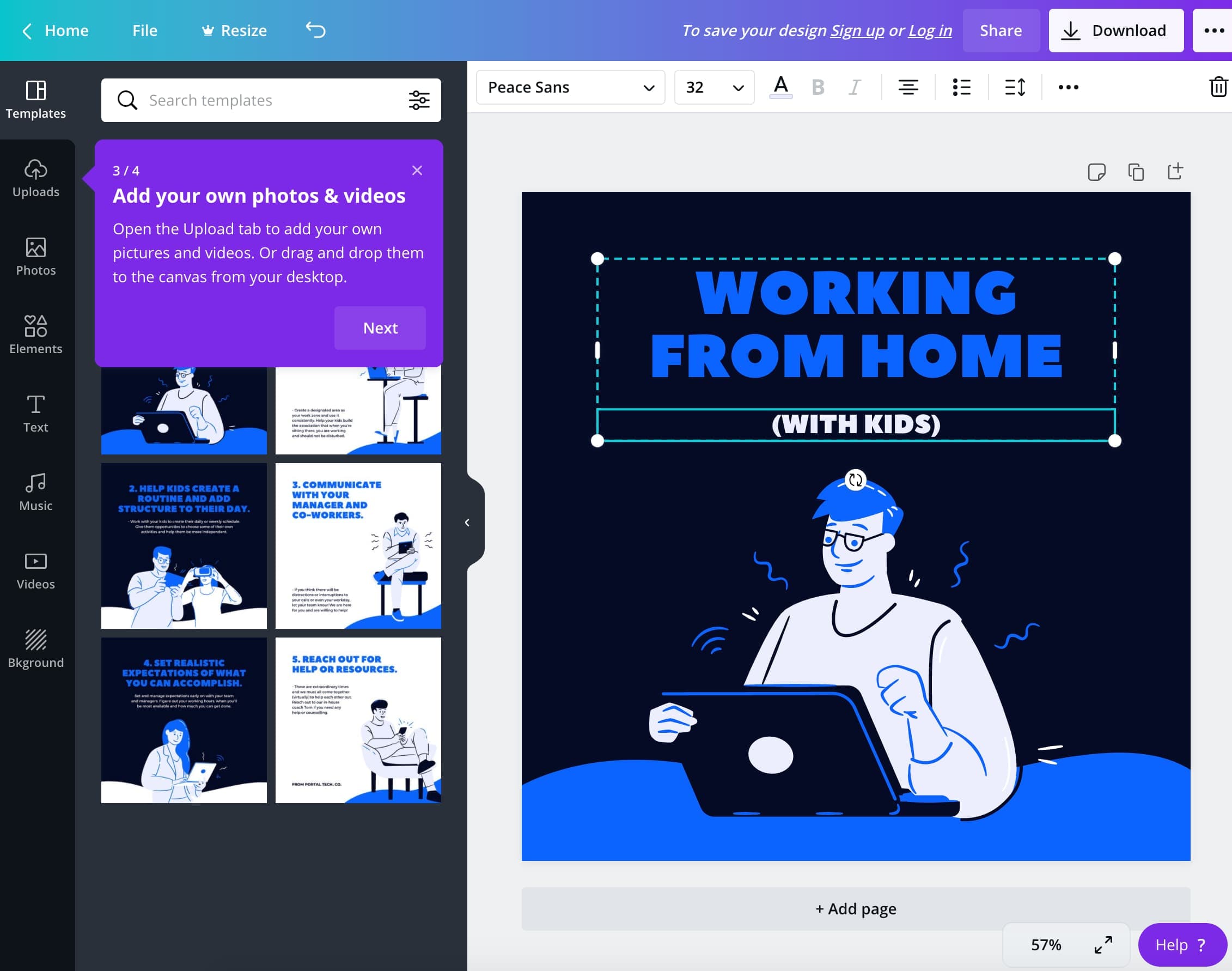Click Next in the tour popup
This screenshot has width=1232, height=971.
(x=380, y=328)
